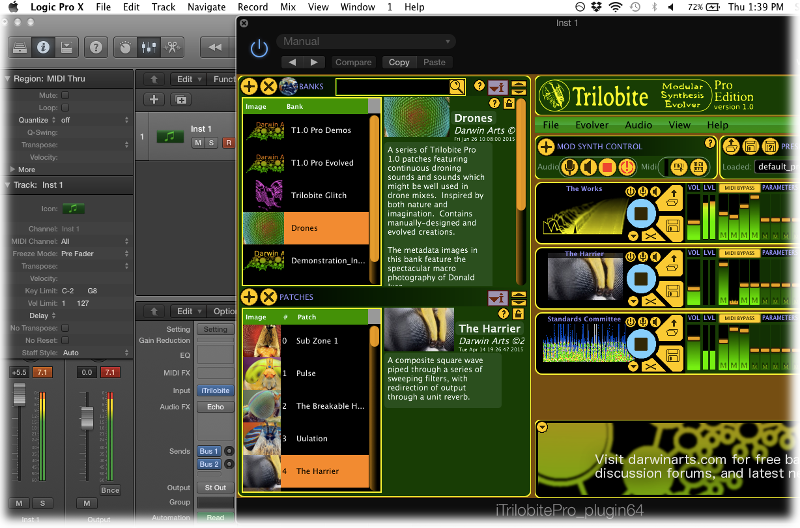Open the Editors scissors button
Screen dimensions: 800x528
point(172,47)
